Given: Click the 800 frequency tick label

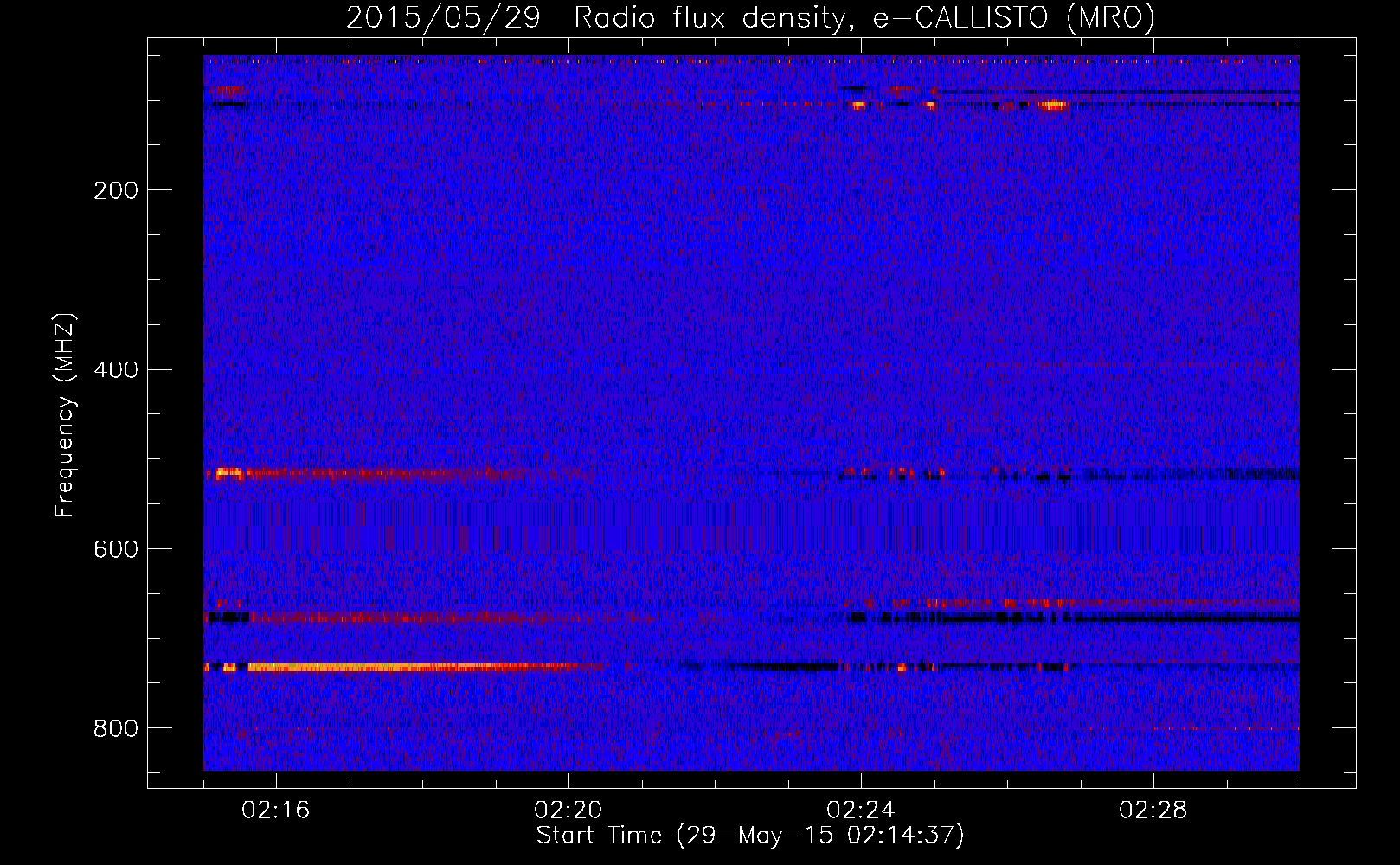Looking at the screenshot, I should point(116,729).
